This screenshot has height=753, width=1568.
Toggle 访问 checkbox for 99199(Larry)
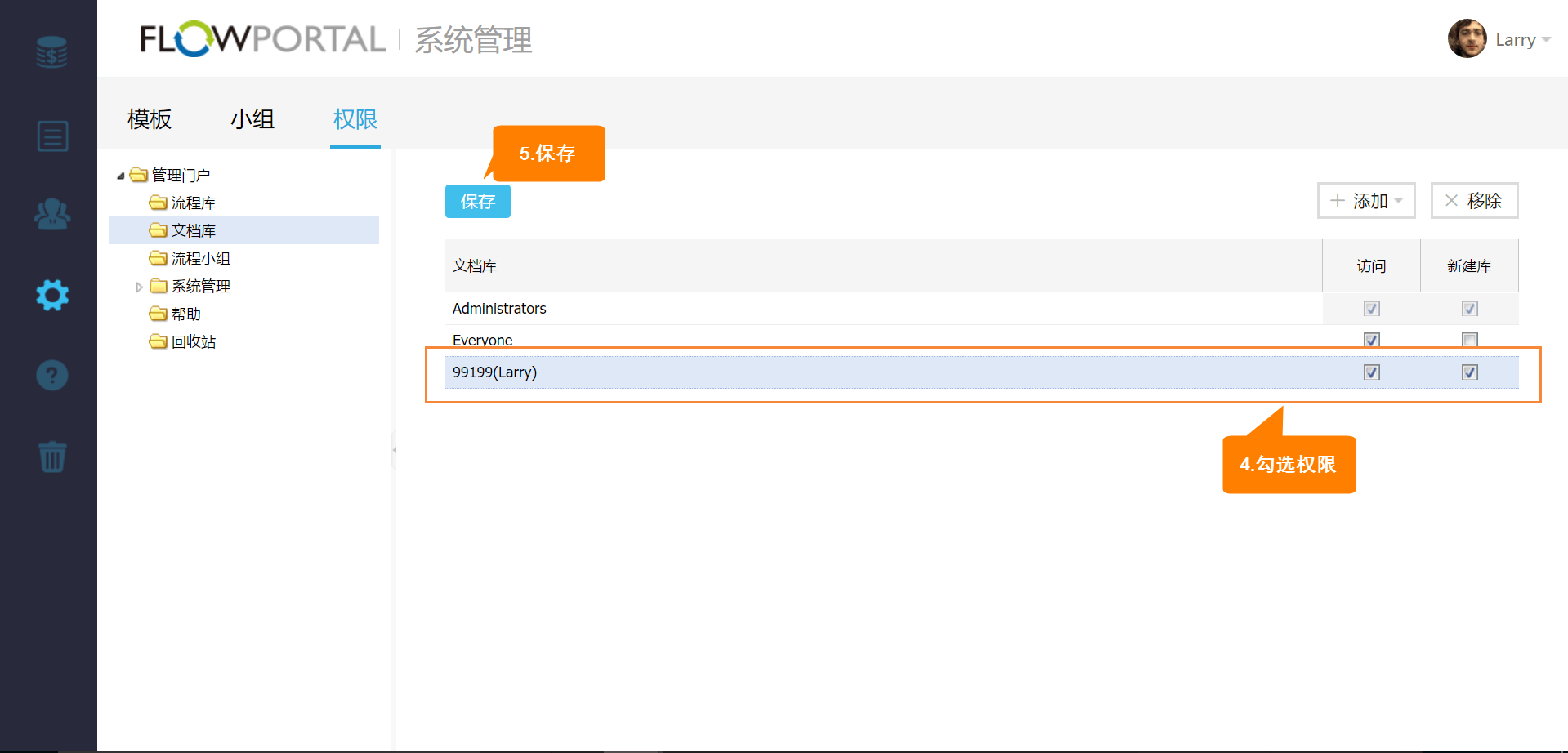point(1371,372)
